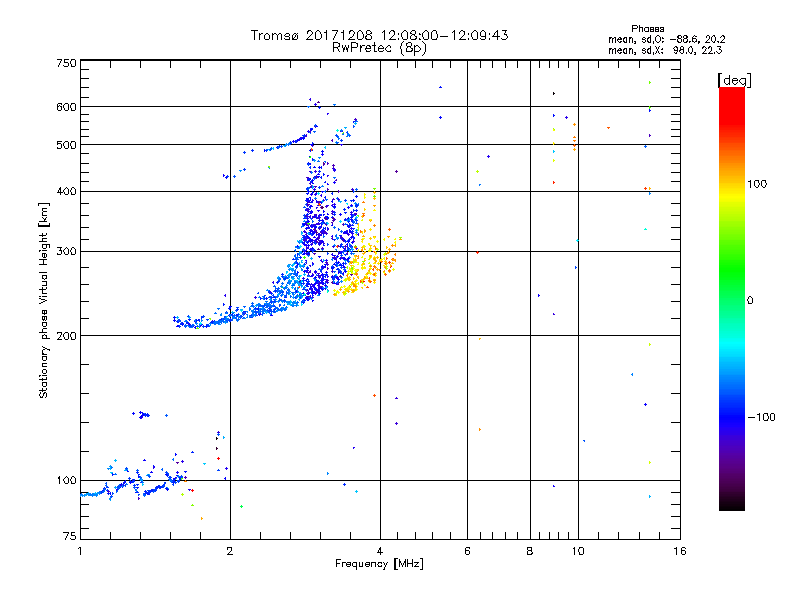Click the 750 tick on the height axis
This screenshot has width=800, height=600.
click(x=66, y=63)
